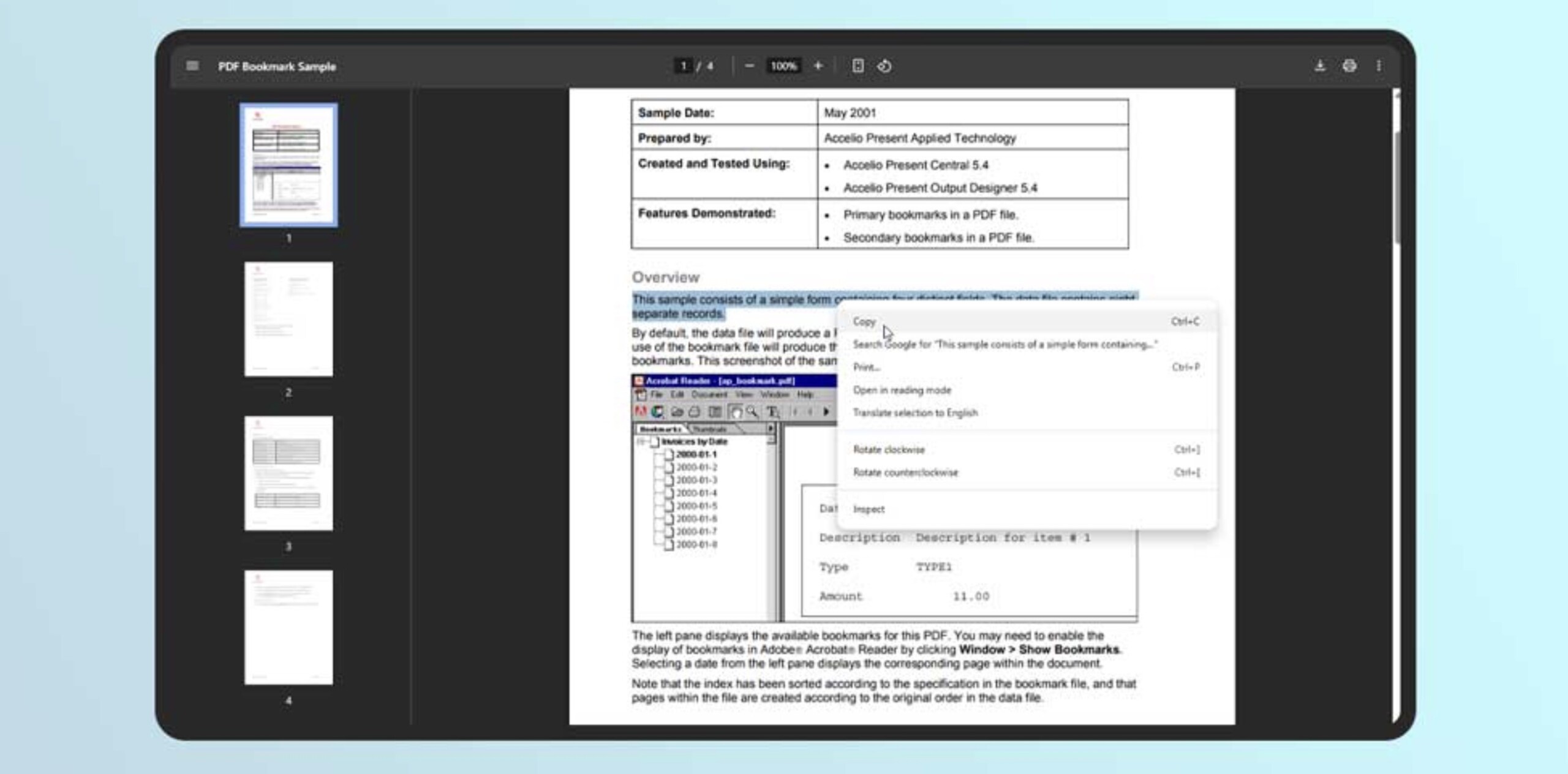Click the zoom in plus icon
Viewport: 1568px width, 774px height.
pos(819,66)
